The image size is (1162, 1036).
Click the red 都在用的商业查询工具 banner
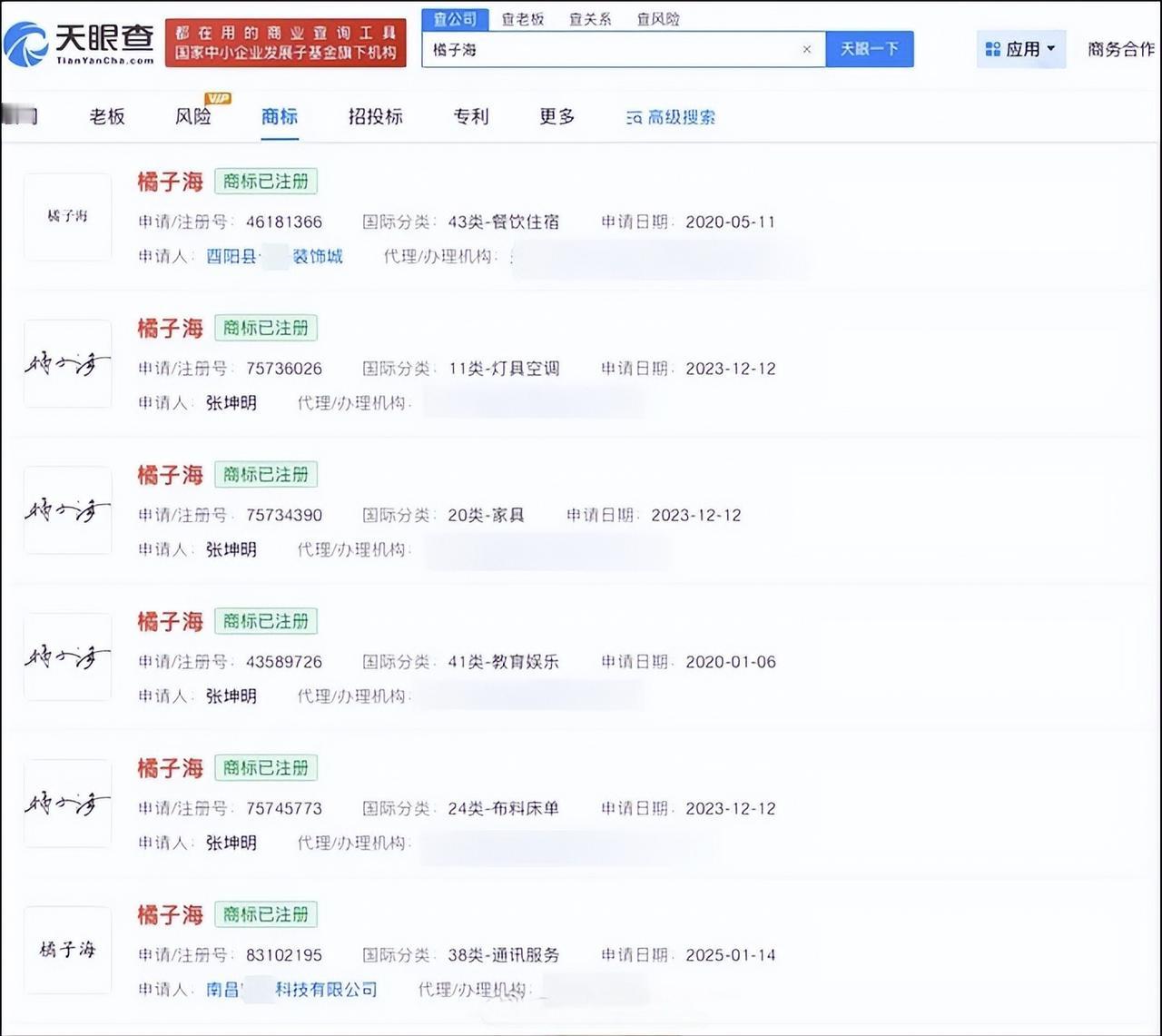[x=286, y=43]
